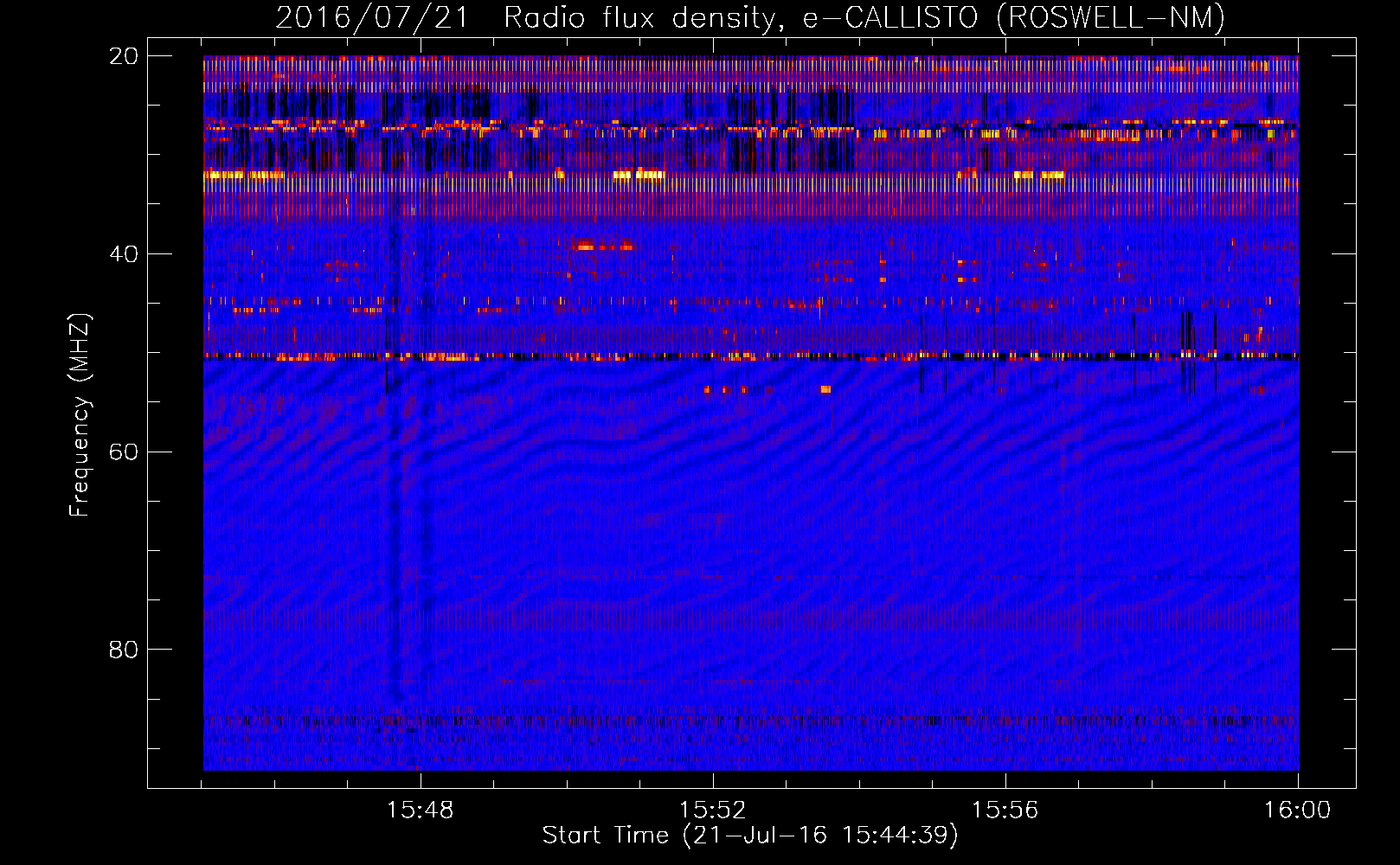This screenshot has height=865, width=1400.
Task: Select the Frequency (MHZ) axis label
Action: point(80,414)
